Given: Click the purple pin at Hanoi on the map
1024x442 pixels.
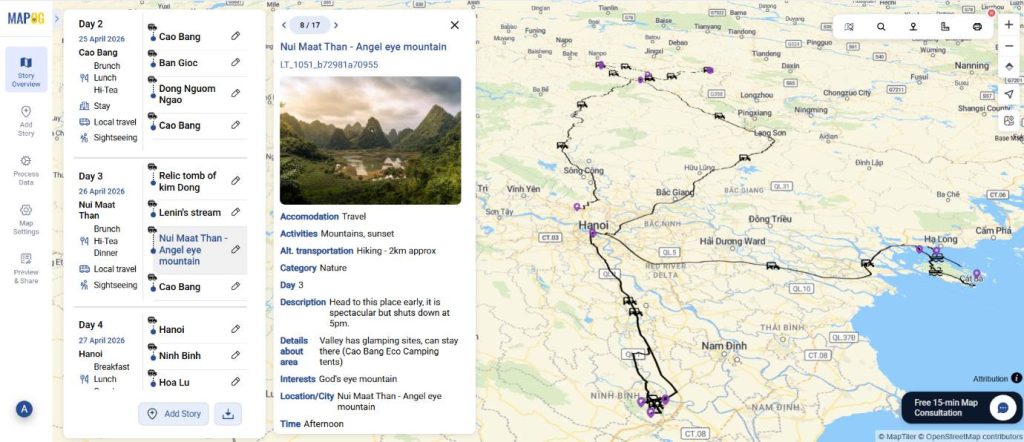Looking at the screenshot, I should coord(592,232).
